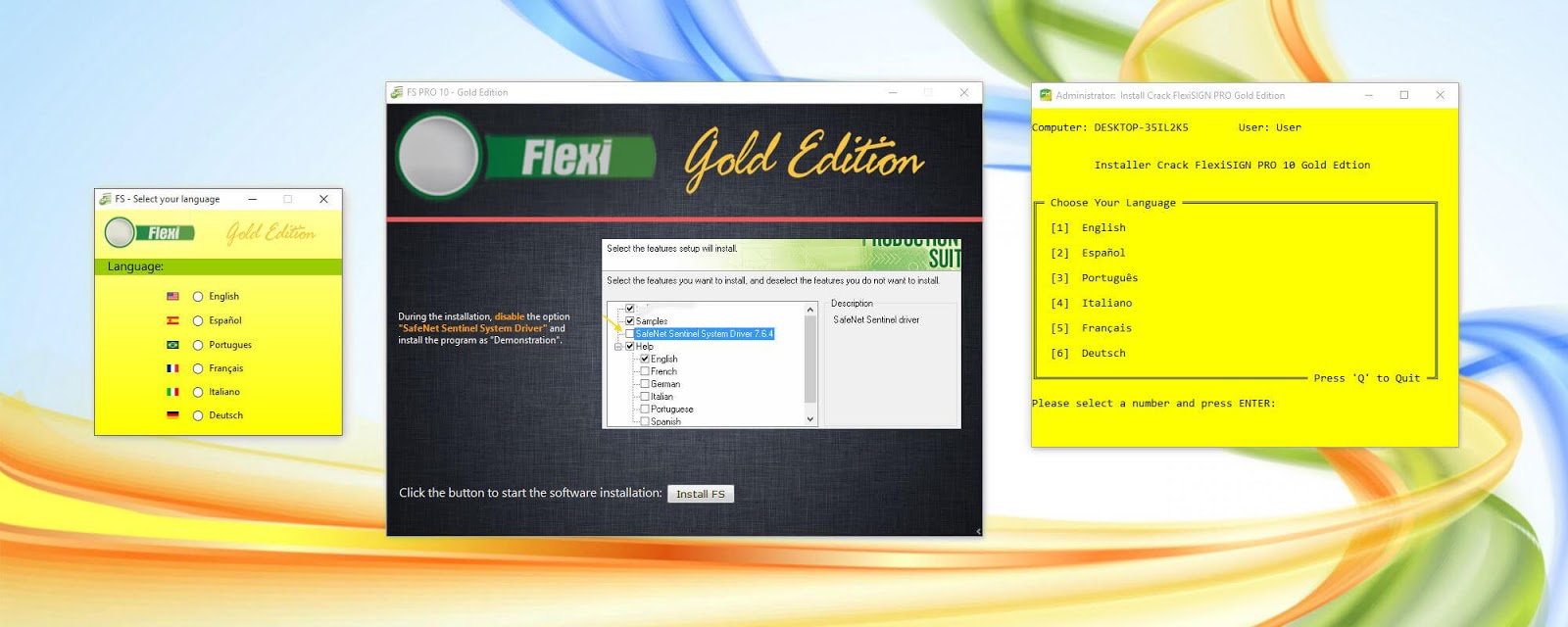Maximize the Install Crack console window
Viewport: 1568px width, 627px height.
[x=1404, y=95]
